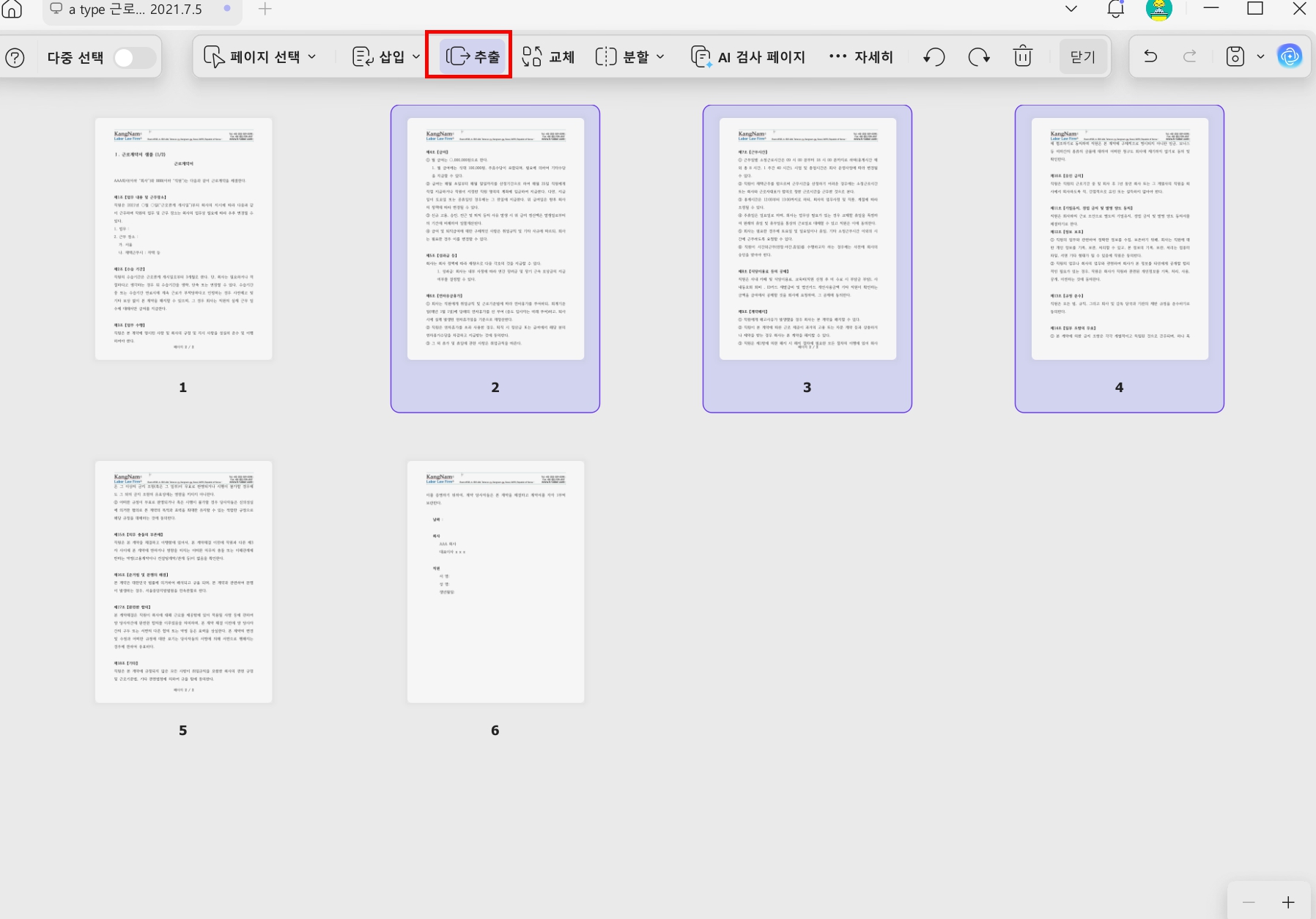Zoom out thumbnails with minus button
The image size is (1316, 919).
coord(1249,902)
